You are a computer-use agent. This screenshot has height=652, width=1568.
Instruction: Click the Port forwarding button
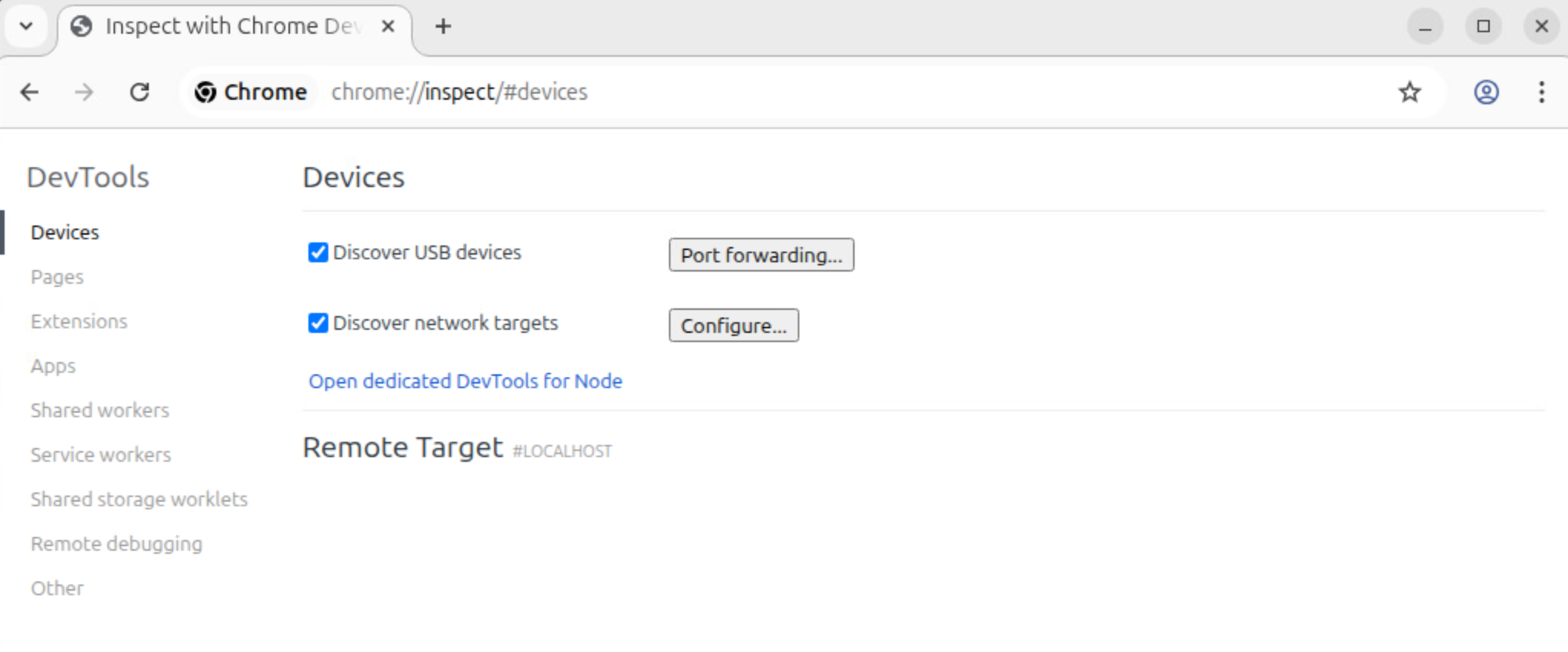click(761, 255)
